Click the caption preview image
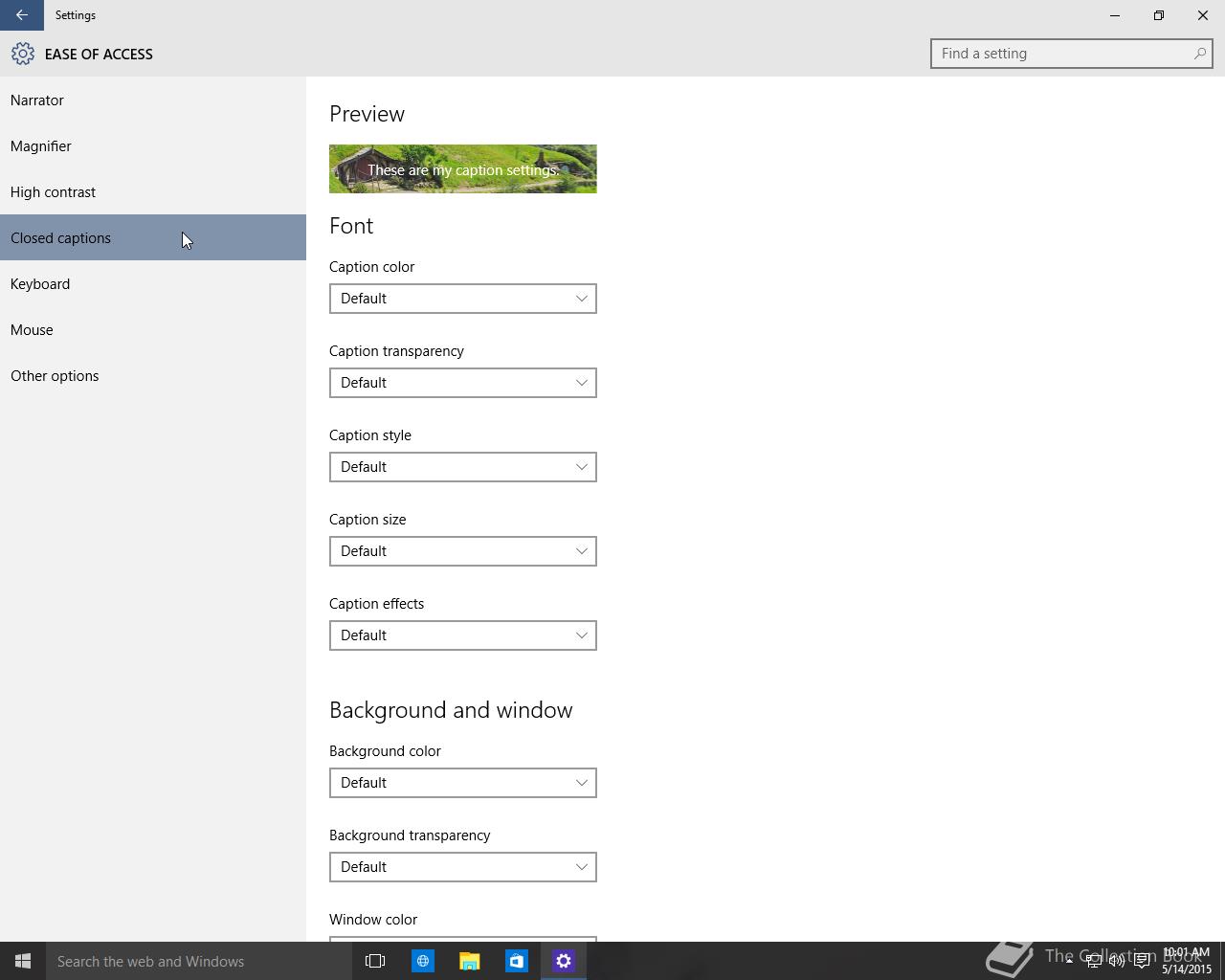Viewport: 1225px width, 980px height. pyautogui.click(x=463, y=168)
